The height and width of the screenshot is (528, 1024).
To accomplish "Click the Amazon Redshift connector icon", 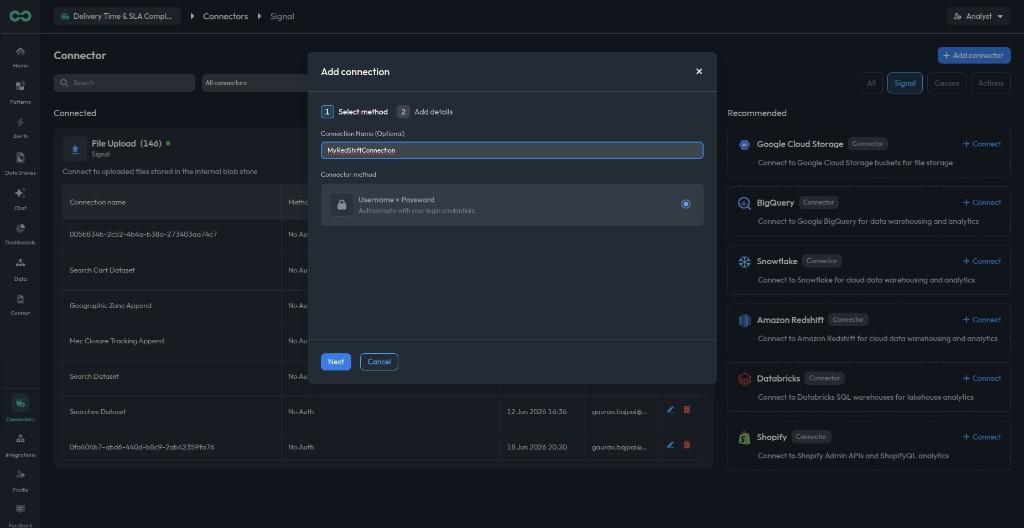I will (x=744, y=320).
